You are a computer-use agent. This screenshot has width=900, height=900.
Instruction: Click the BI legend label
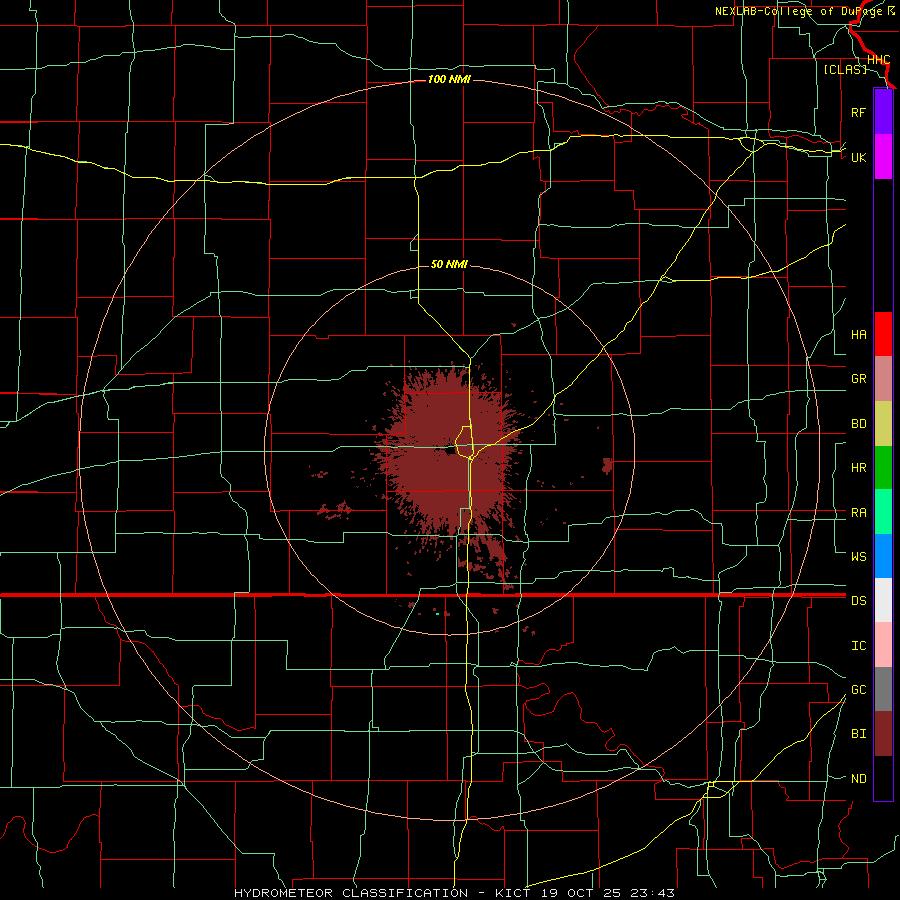coord(858,734)
